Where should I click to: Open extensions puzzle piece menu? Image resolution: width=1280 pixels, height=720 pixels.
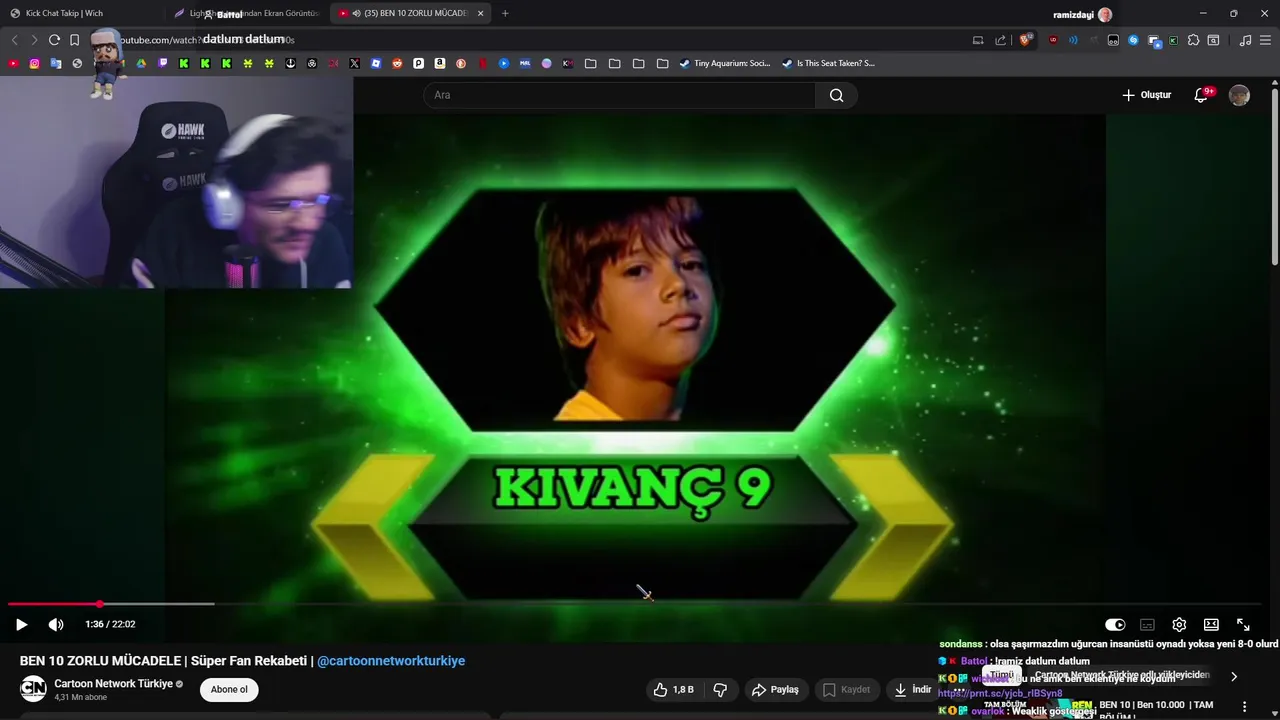click(1193, 40)
